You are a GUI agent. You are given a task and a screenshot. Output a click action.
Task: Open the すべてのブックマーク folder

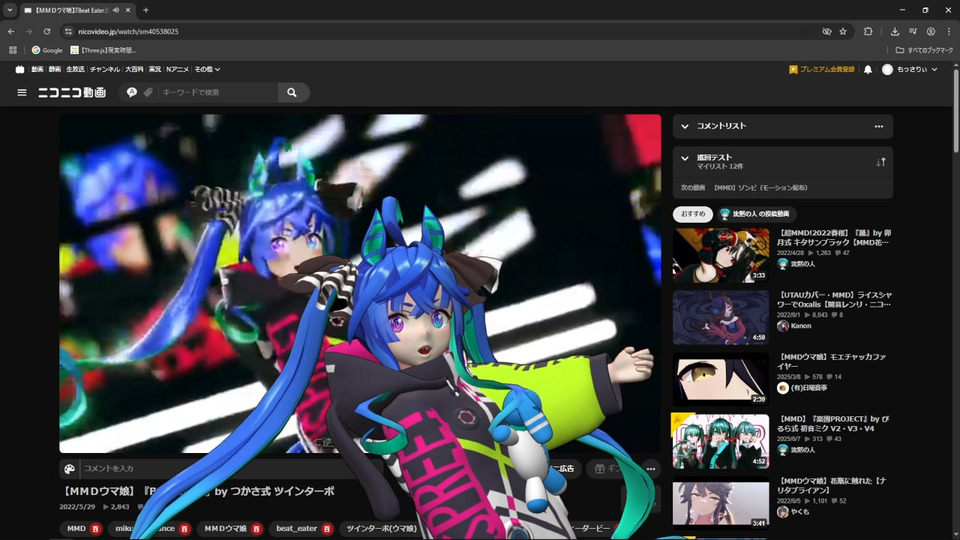click(924, 50)
